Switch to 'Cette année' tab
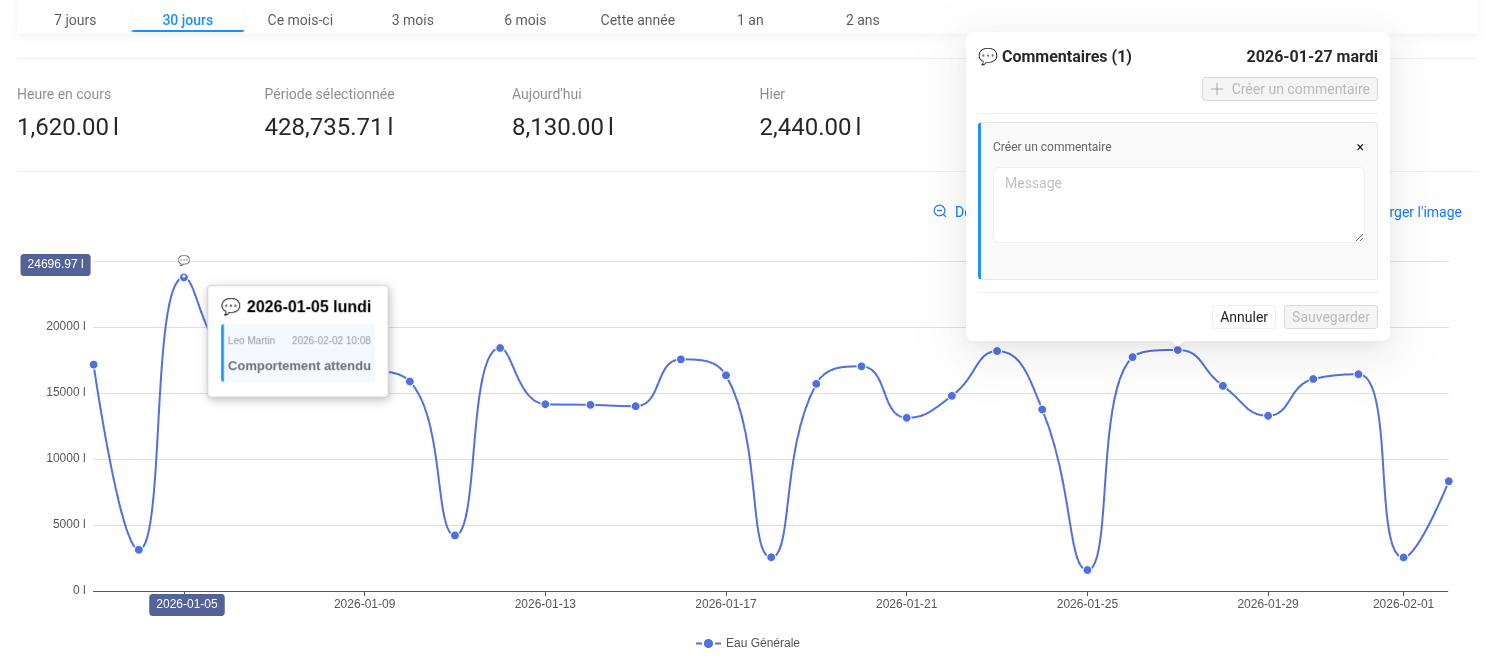The image size is (1488, 662). (637, 20)
